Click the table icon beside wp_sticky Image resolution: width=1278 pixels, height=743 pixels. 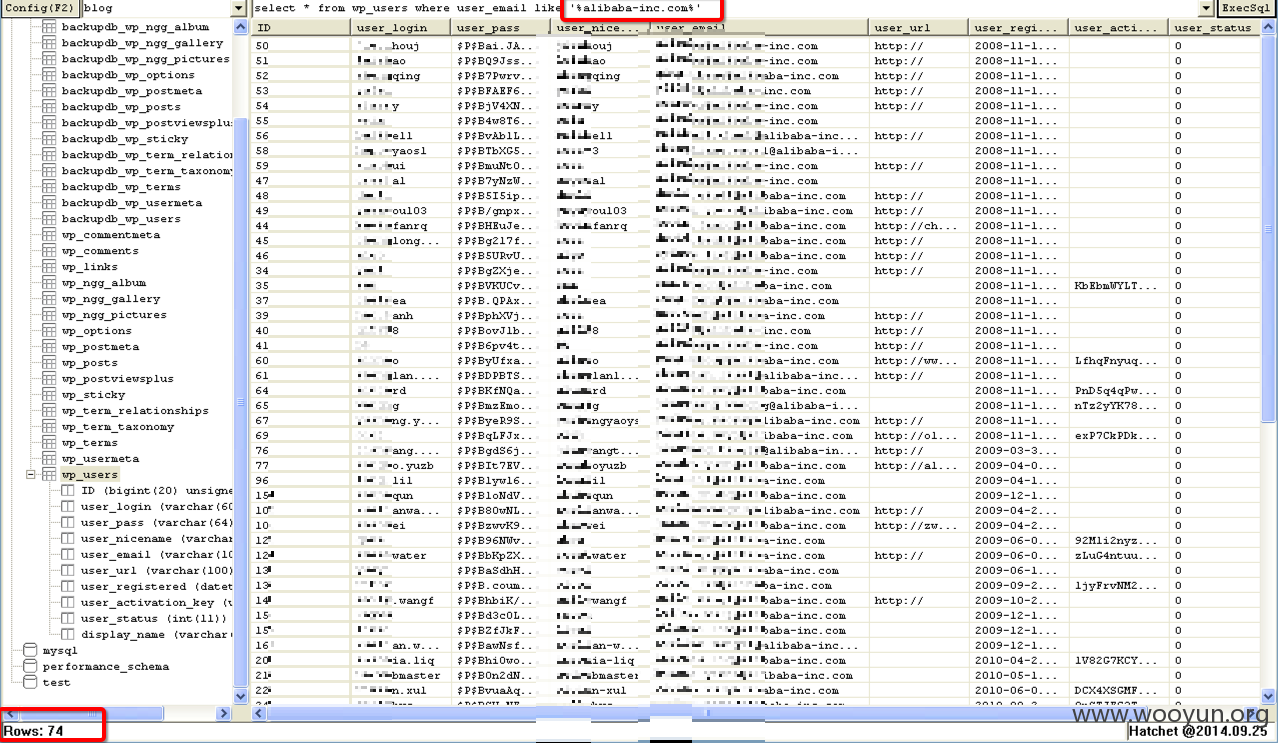coord(49,395)
